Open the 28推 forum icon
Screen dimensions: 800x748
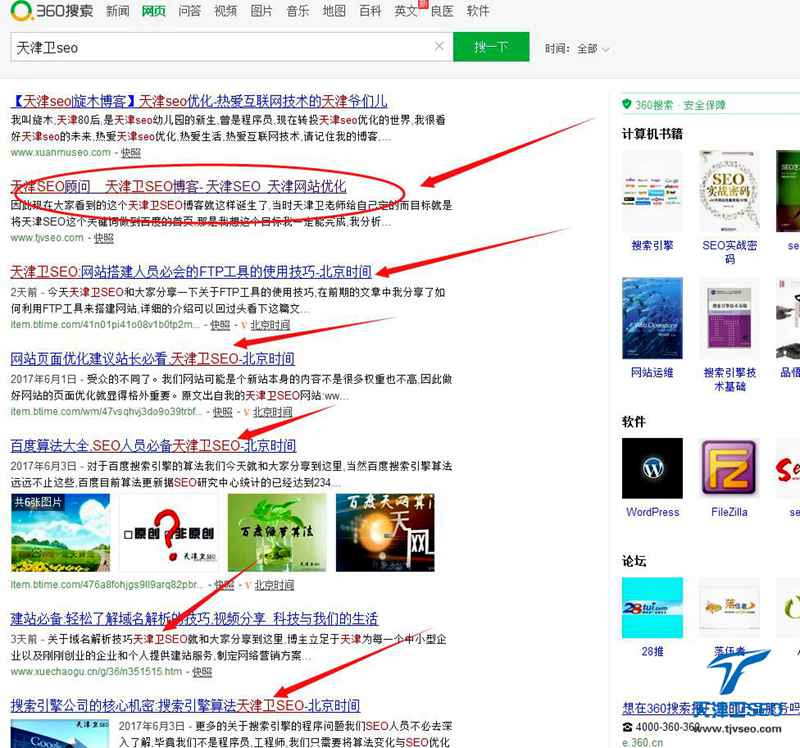tap(652, 606)
